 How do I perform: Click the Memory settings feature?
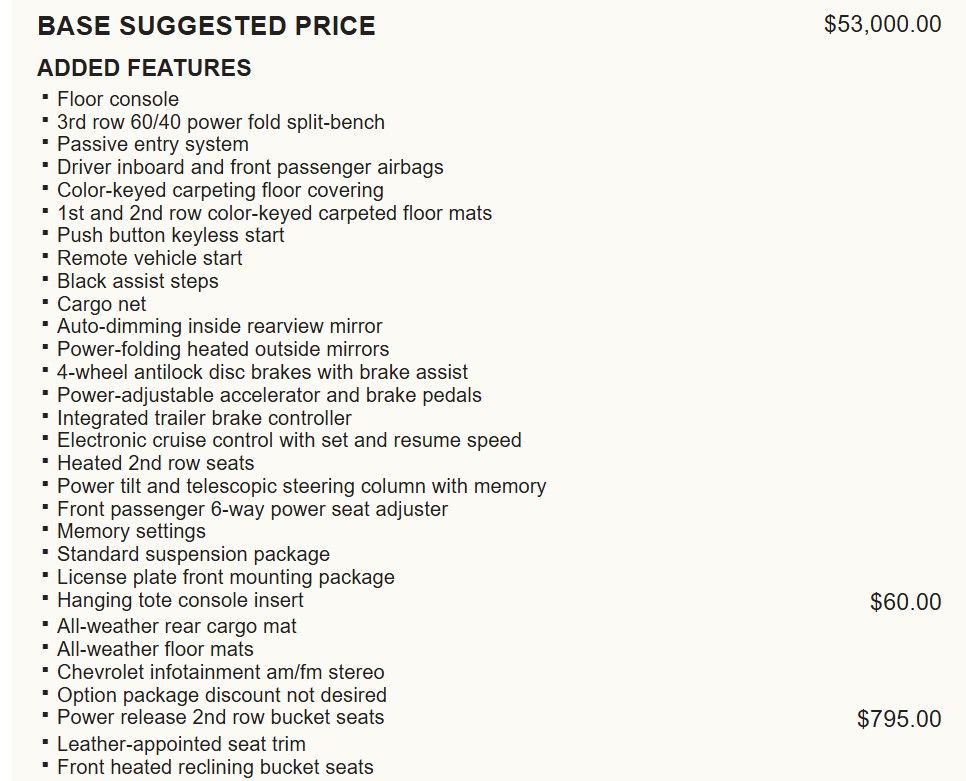click(132, 531)
